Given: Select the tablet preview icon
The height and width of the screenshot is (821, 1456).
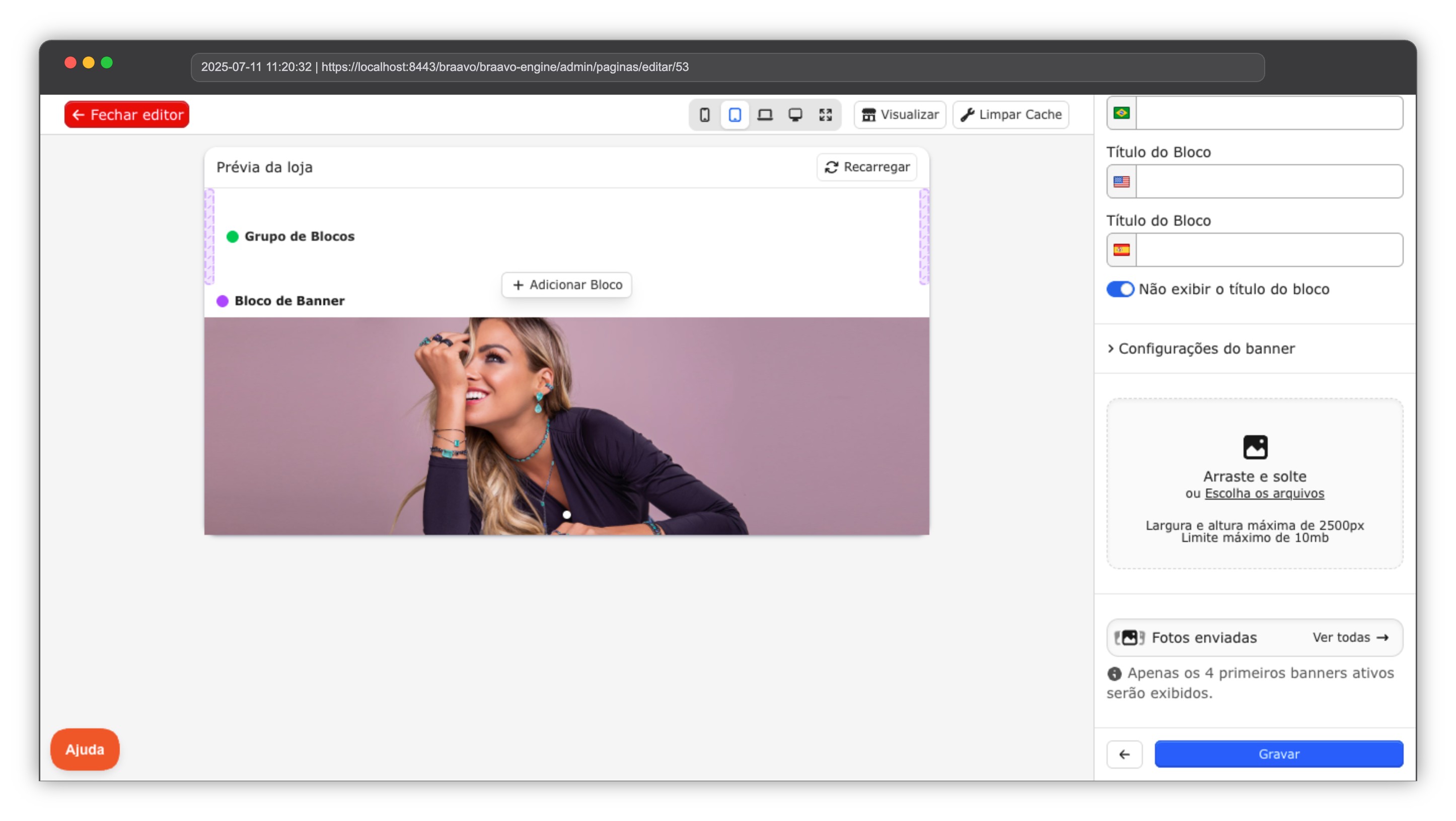Looking at the screenshot, I should (x=734, y=115).
